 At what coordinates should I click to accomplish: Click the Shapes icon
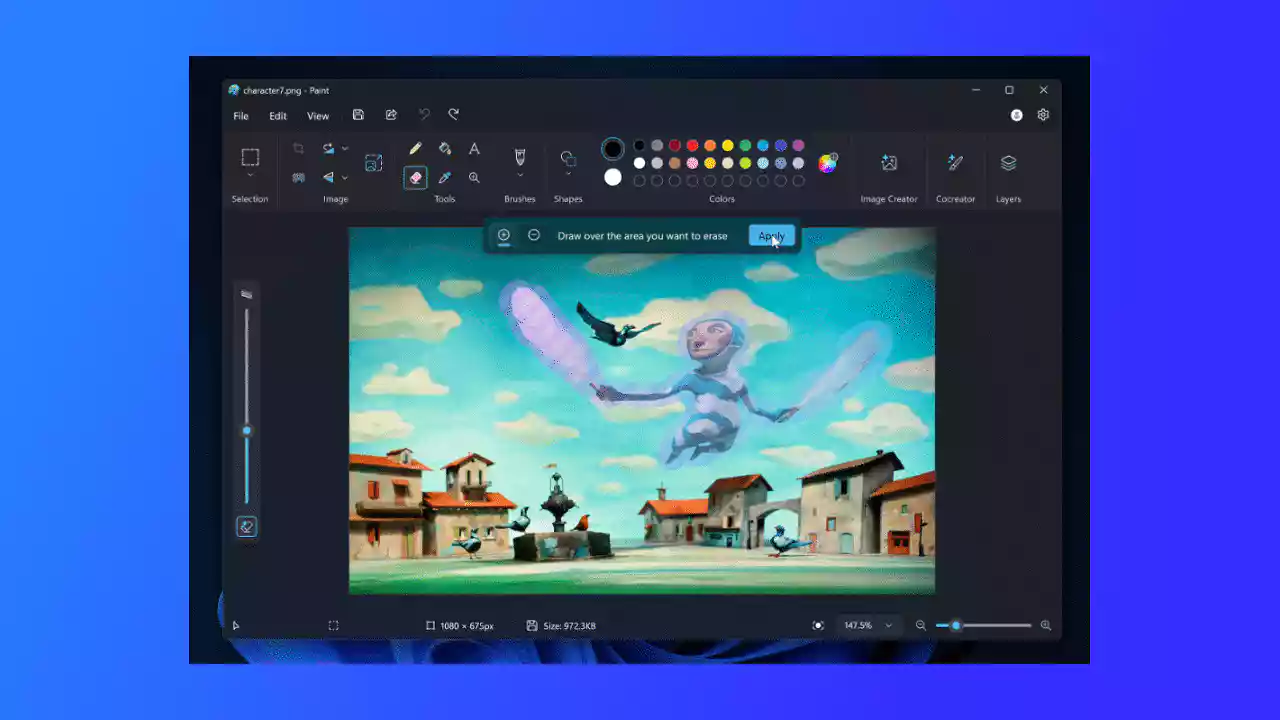click(568, 158)
